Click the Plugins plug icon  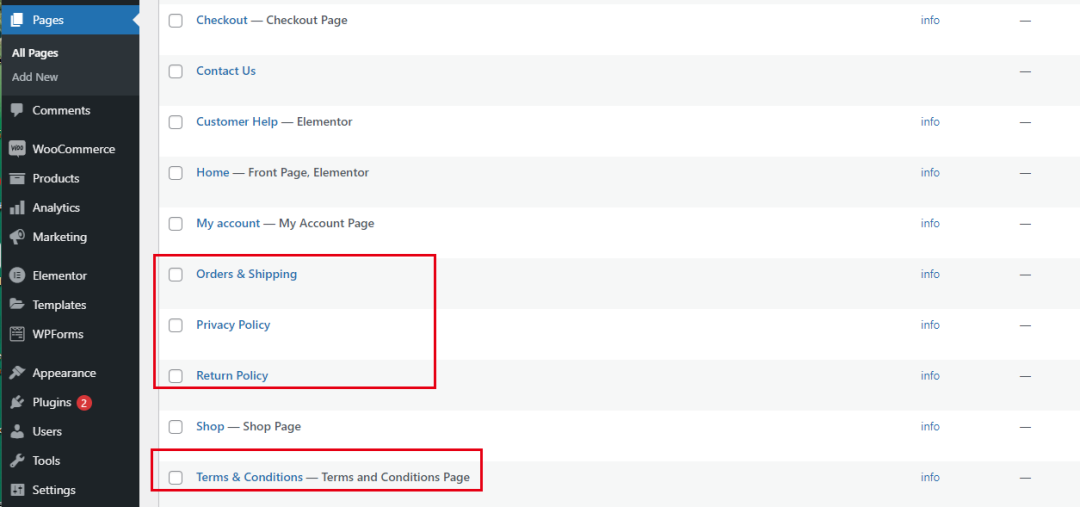16,402
